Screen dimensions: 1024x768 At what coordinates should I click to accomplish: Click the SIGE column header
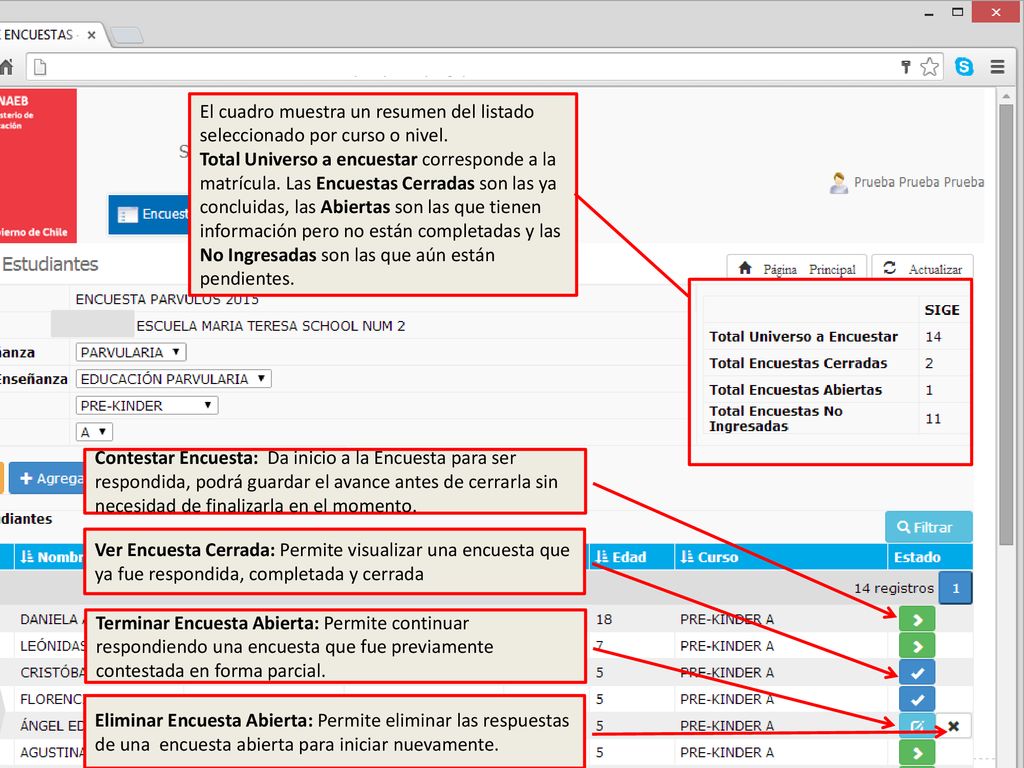pos(942,310)
